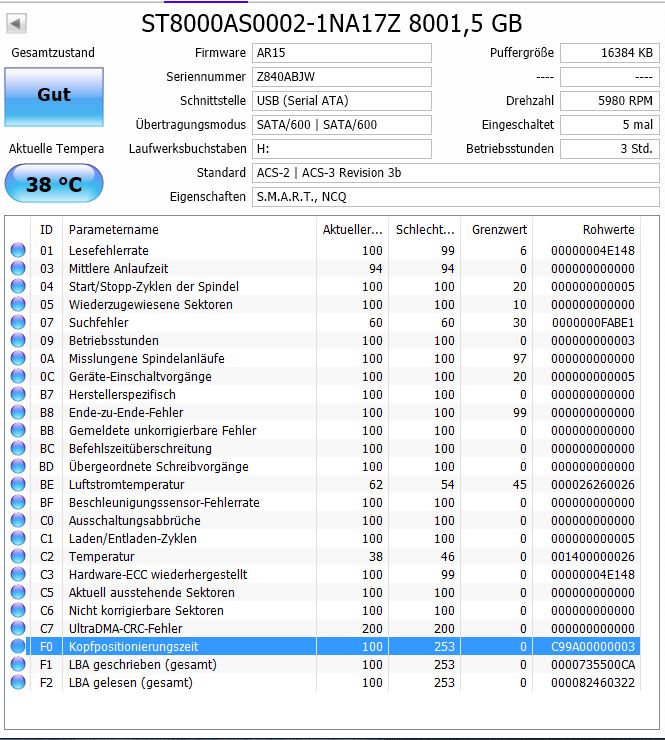Image resolution: width=665 pixels, height=740 pixels.
Task: Click the Schlecht... column header
Action: pos(424,230)
